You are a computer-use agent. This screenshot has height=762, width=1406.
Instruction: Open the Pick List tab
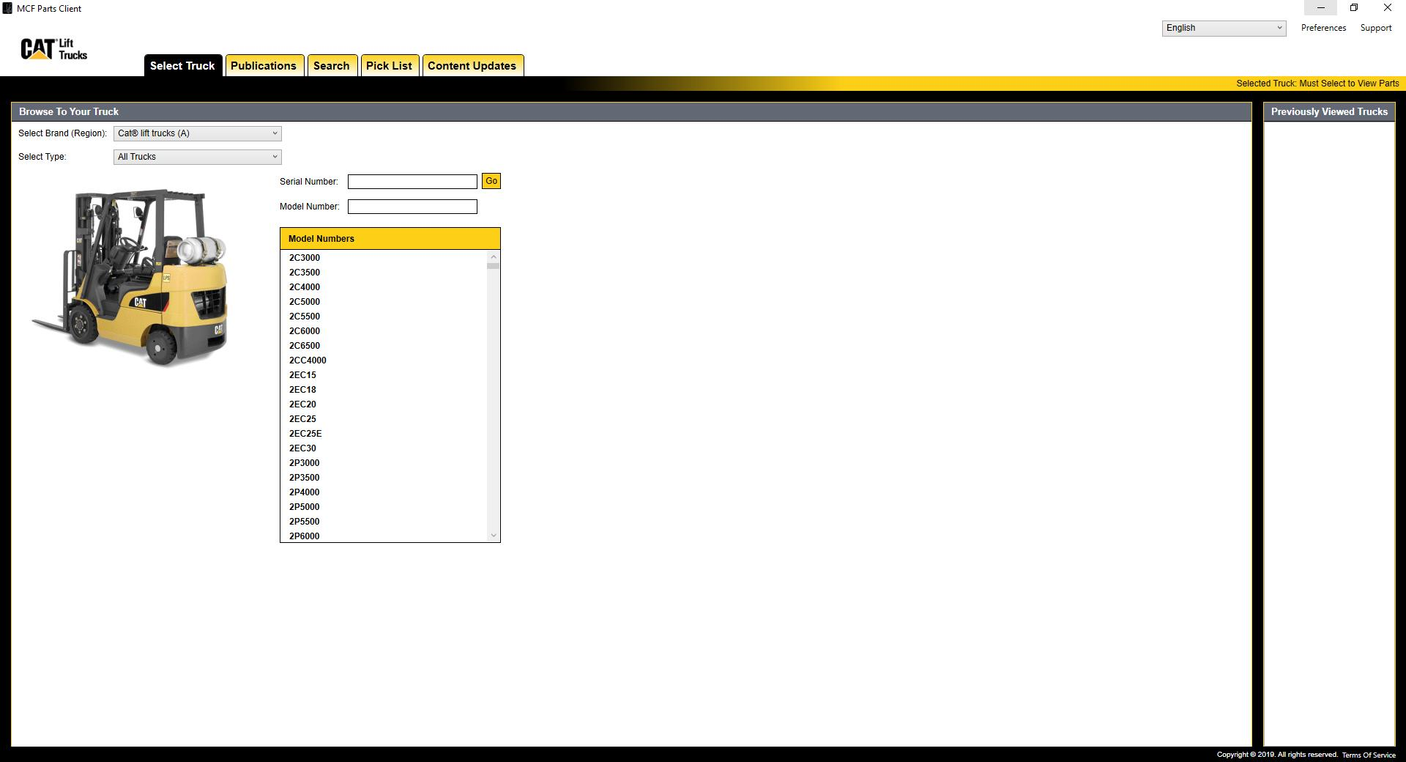pos(389,65)
